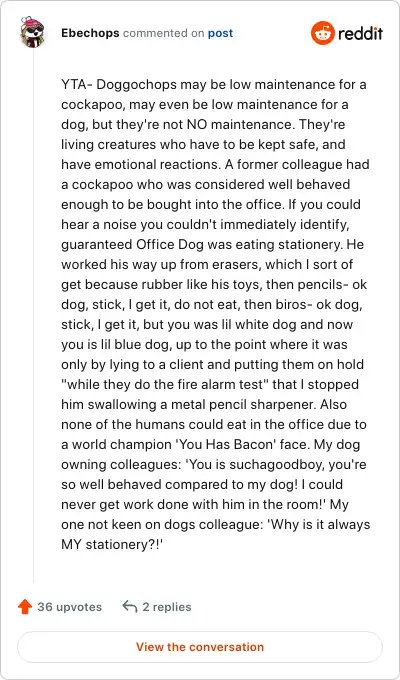Click the orange Reddit Snoo logo
400x680 pixels.
[323, 33]
